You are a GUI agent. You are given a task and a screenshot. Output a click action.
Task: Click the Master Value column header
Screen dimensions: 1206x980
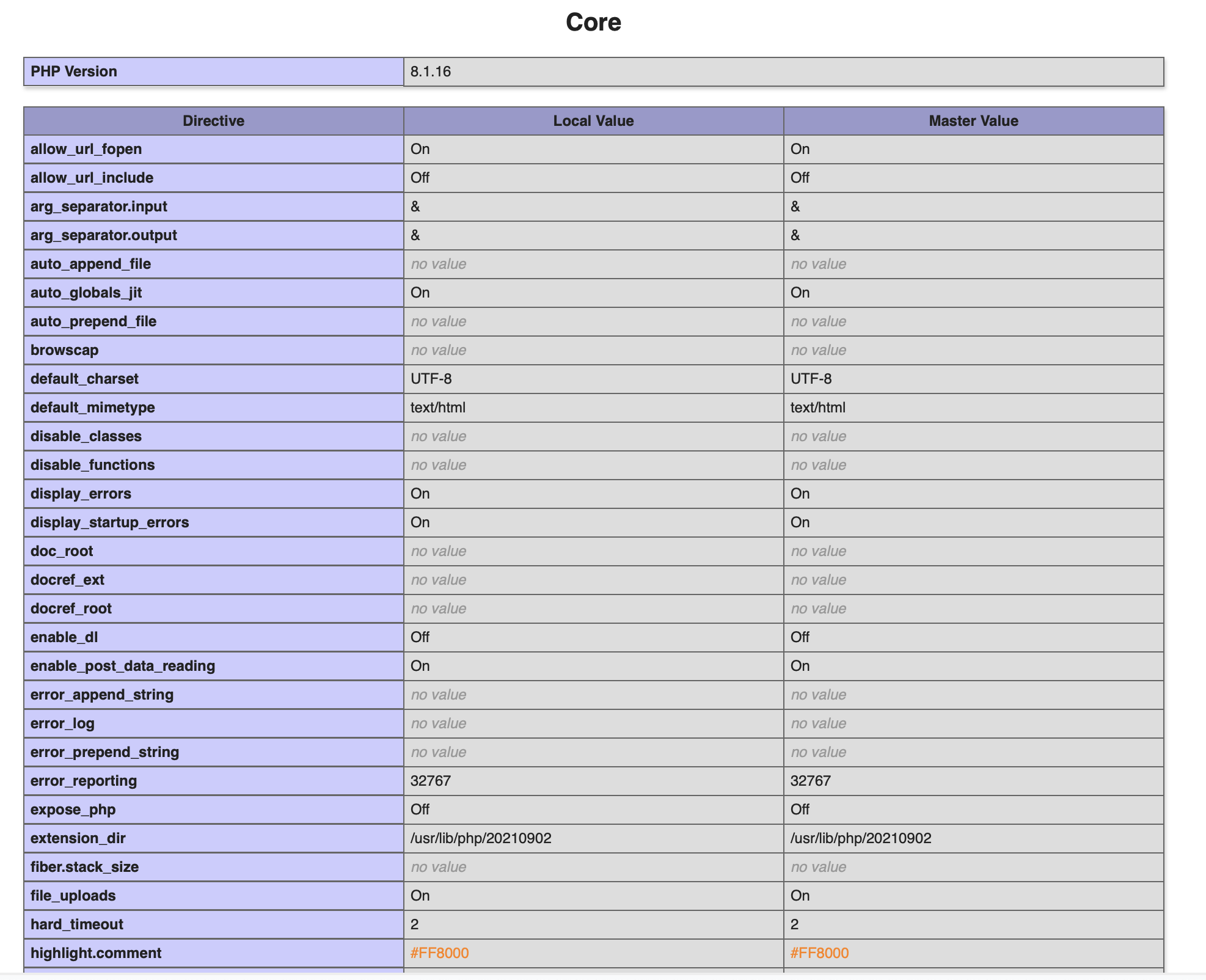(974, 121)
